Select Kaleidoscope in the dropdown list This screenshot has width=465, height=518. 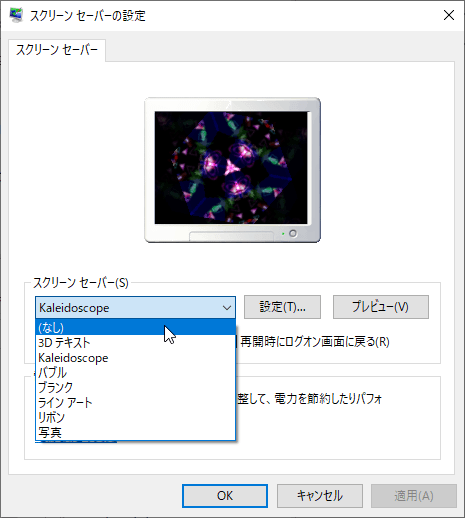pyautogui.click(x=135, y=358)
